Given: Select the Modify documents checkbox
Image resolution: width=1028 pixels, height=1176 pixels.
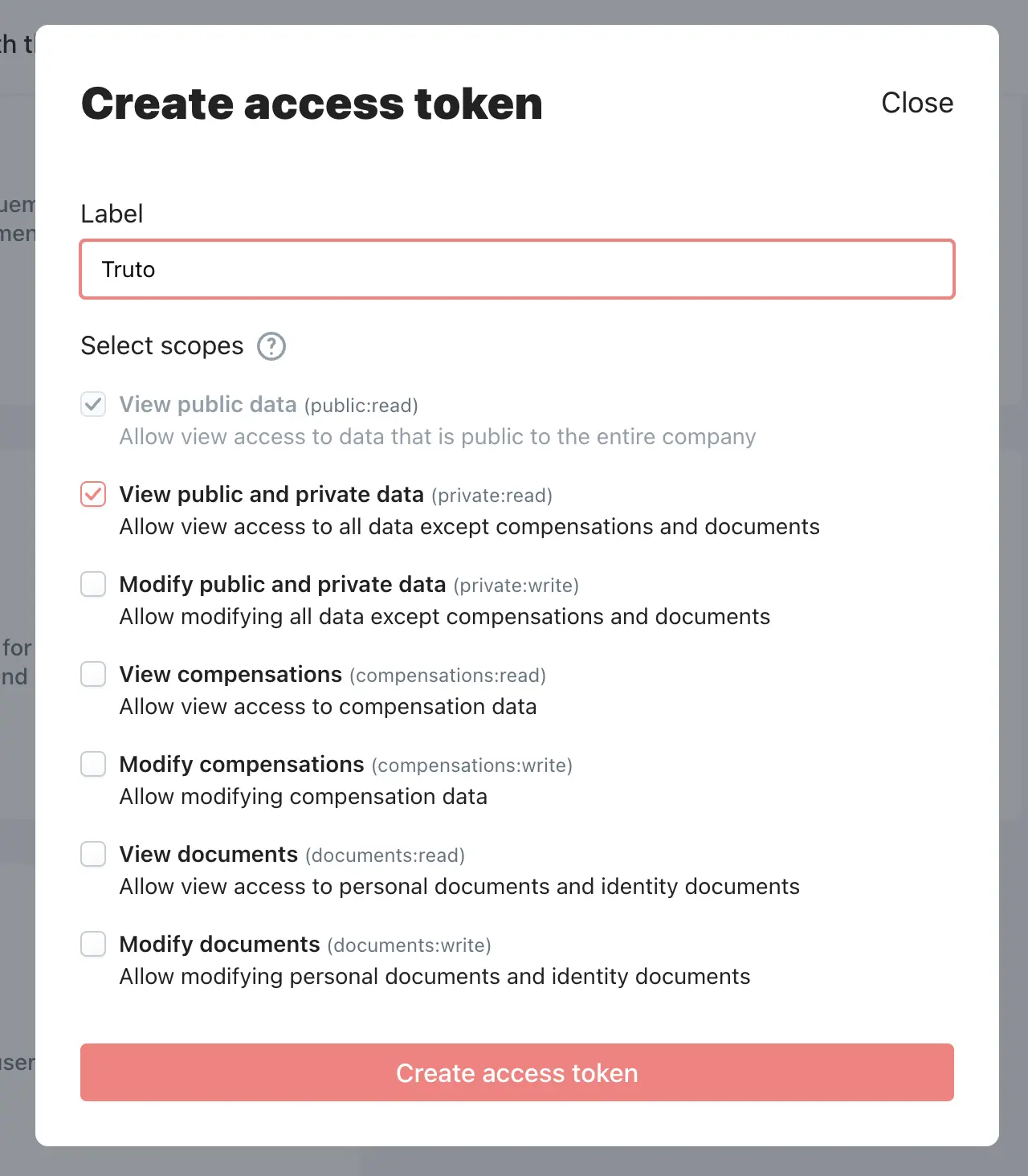Looking at the screenshot, I should click(x=93, y=944).
